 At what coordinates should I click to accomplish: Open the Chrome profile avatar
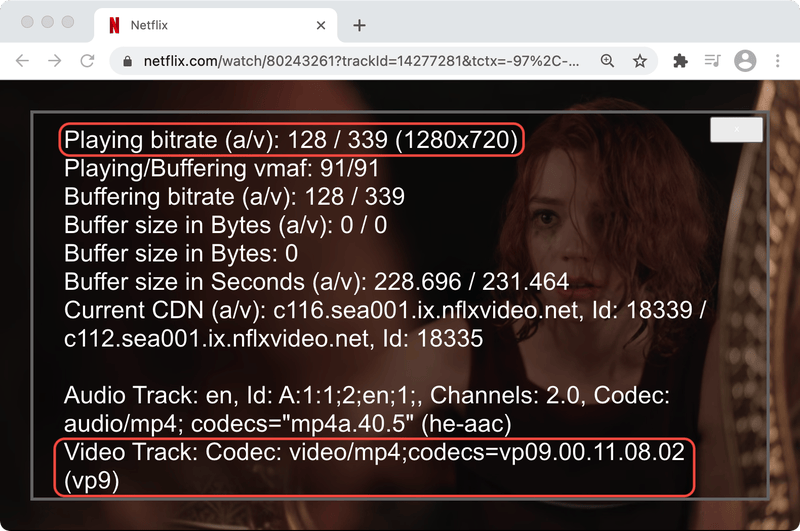coord(745,61)
